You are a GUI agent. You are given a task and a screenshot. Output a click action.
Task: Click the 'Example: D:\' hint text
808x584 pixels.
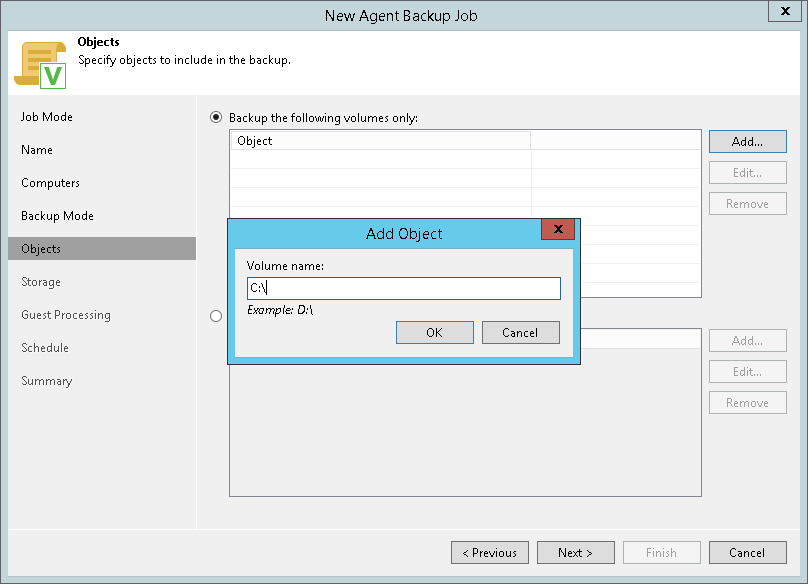[280, 310]
